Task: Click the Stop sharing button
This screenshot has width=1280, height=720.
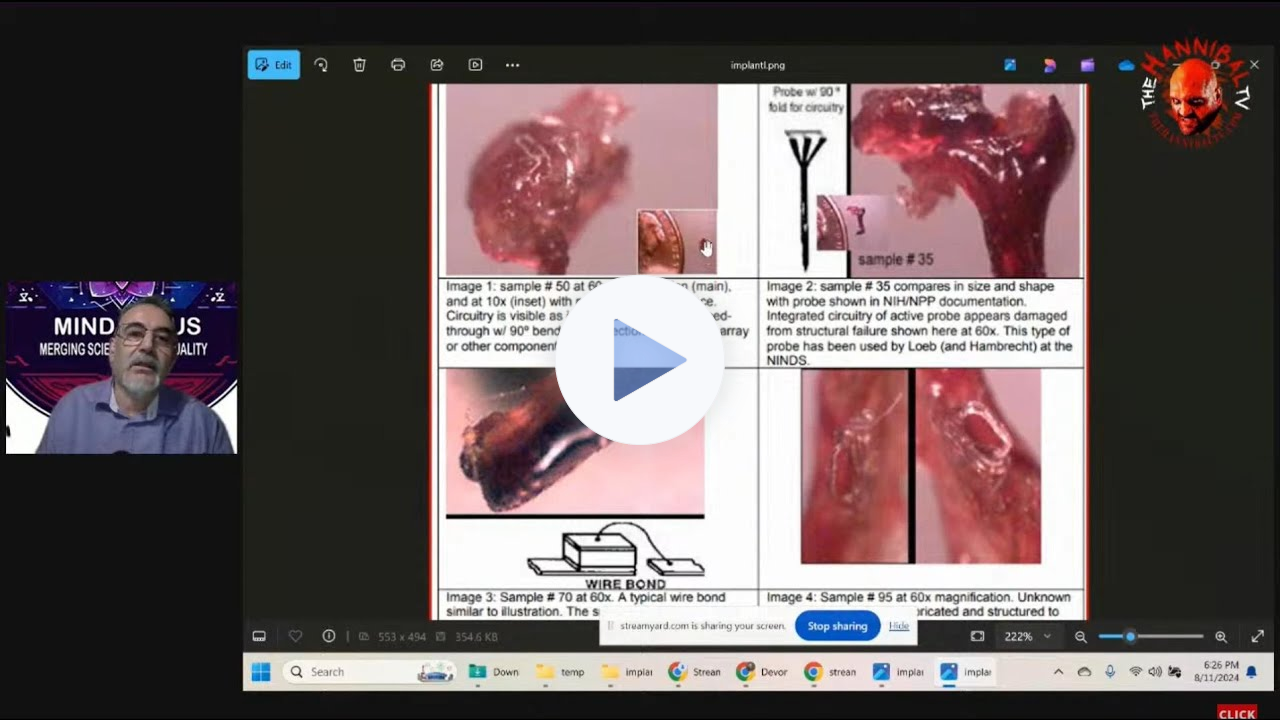Action: (837, 626)
